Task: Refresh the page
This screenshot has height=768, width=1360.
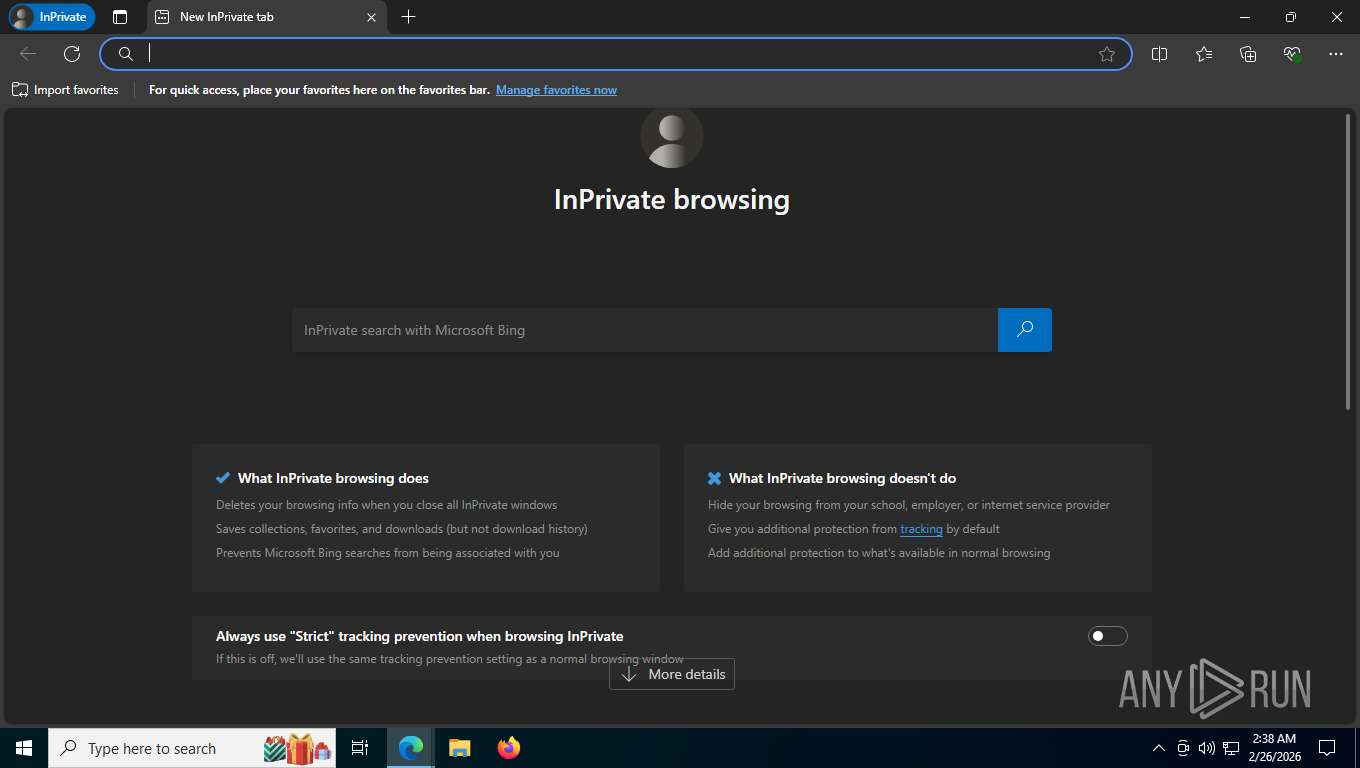Action: click(x=72, y=54)
